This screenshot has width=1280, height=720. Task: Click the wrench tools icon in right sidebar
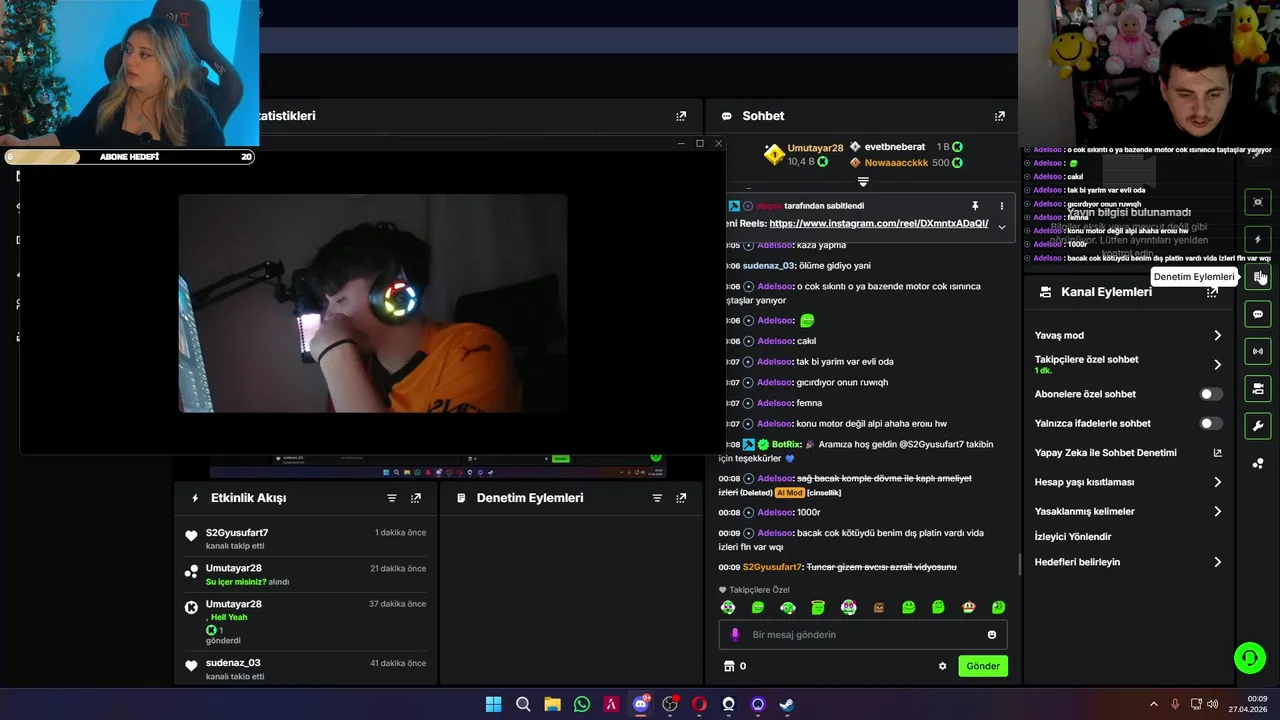coord(1258,426)
